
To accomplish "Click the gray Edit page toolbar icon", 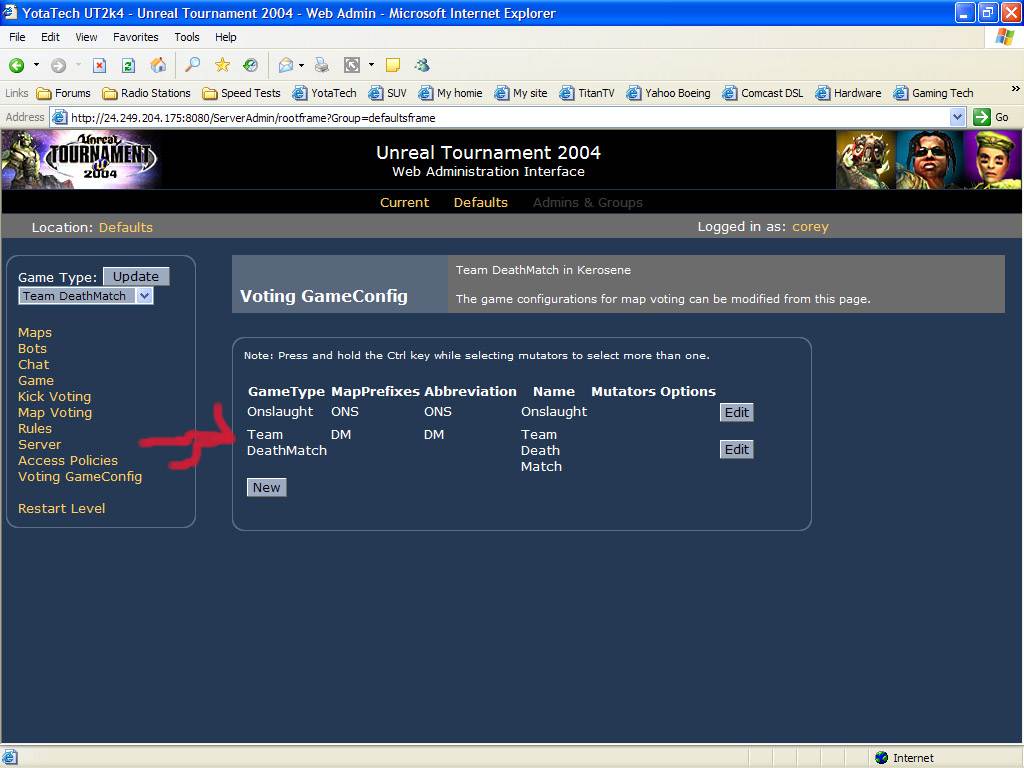I will 352,65.
